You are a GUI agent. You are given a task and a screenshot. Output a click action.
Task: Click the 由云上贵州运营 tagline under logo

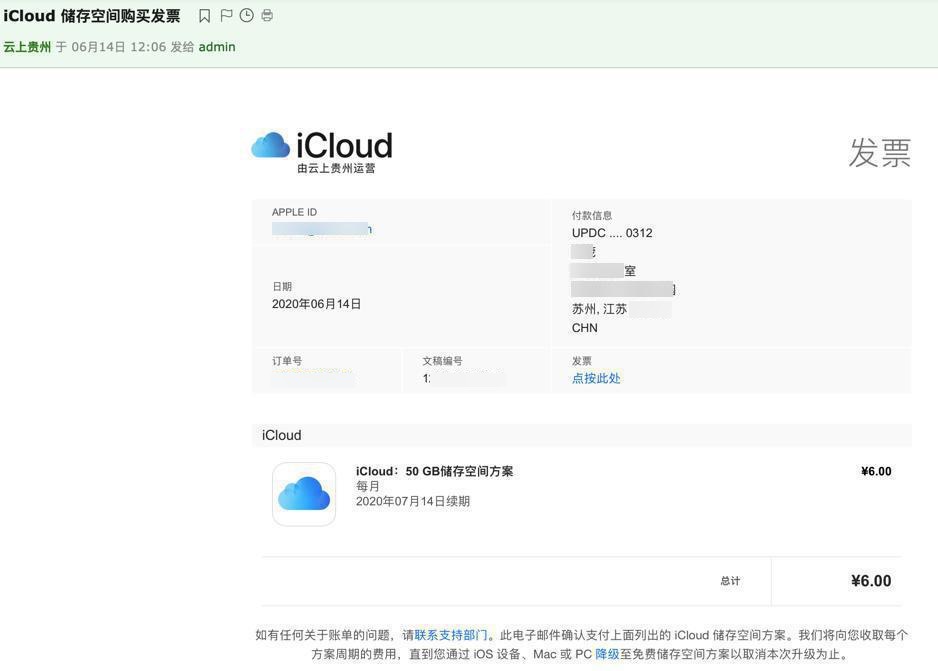(336, 169)
